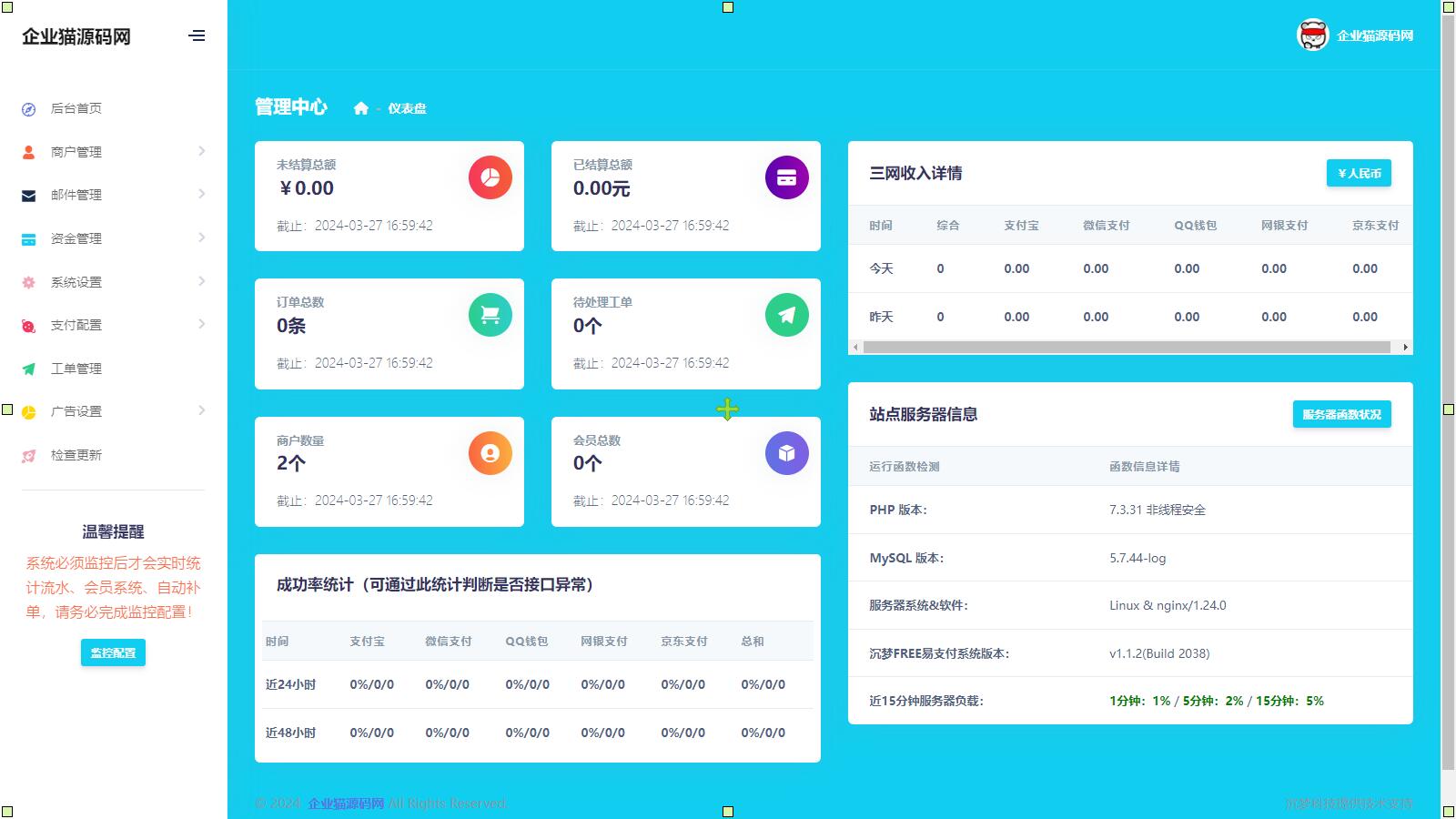This screenshot has height=819, width=1456.
Task: Click the compass icon beside 后台首页
Action: point(29,109)
